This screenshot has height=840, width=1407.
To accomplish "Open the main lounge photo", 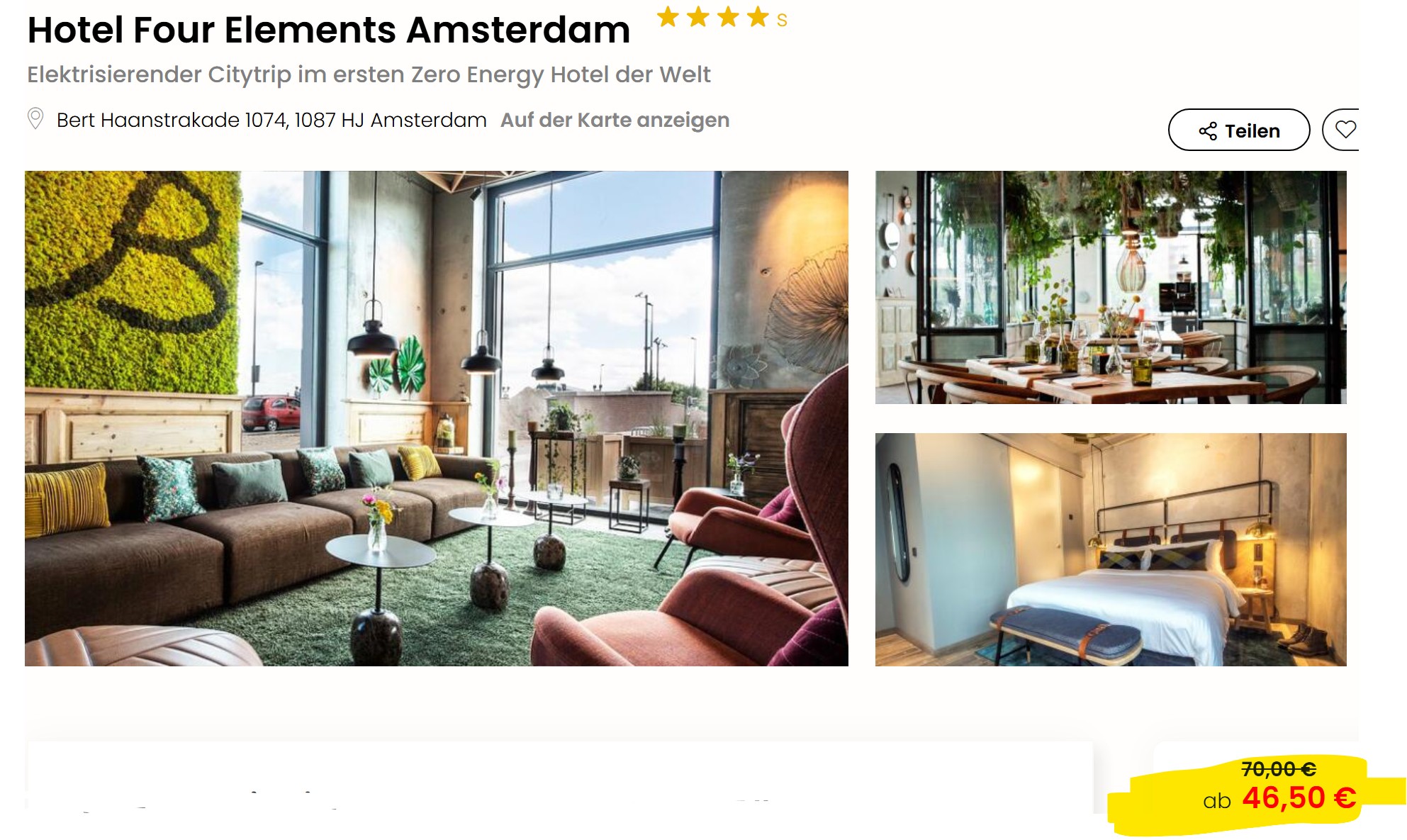I will (x=437, y=418).
